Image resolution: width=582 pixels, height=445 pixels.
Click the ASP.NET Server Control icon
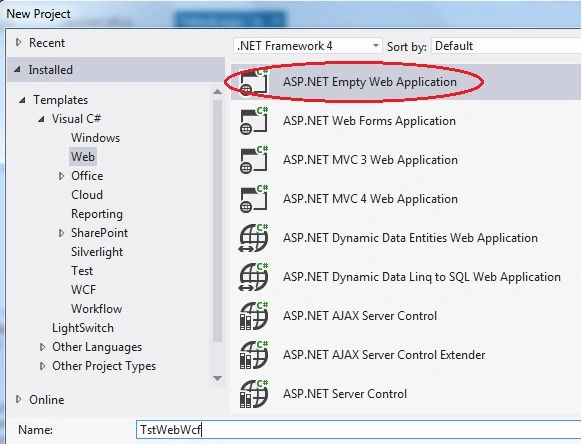coord(254,394)
